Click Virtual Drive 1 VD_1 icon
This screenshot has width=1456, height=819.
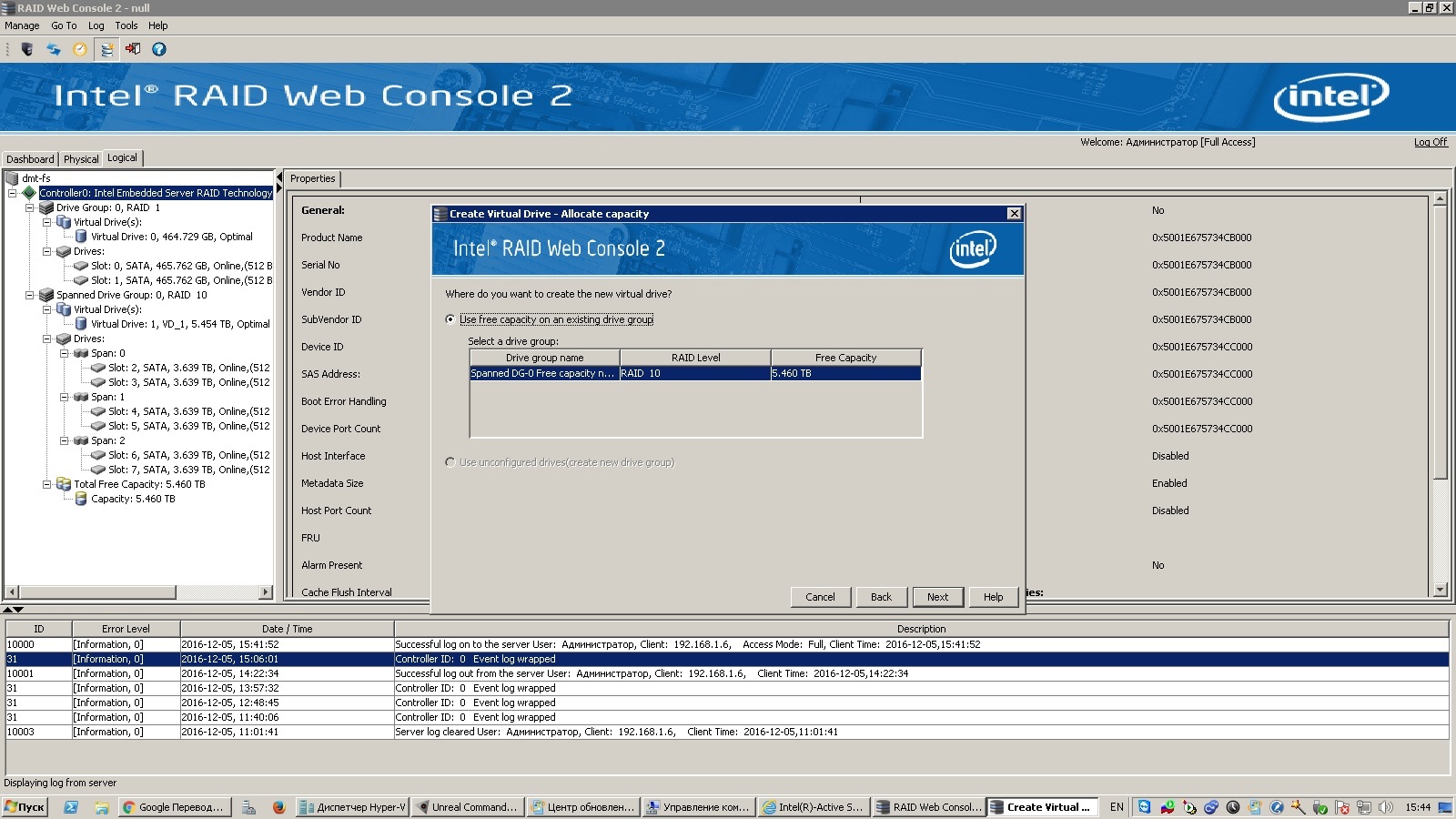(x=81, y=324)
